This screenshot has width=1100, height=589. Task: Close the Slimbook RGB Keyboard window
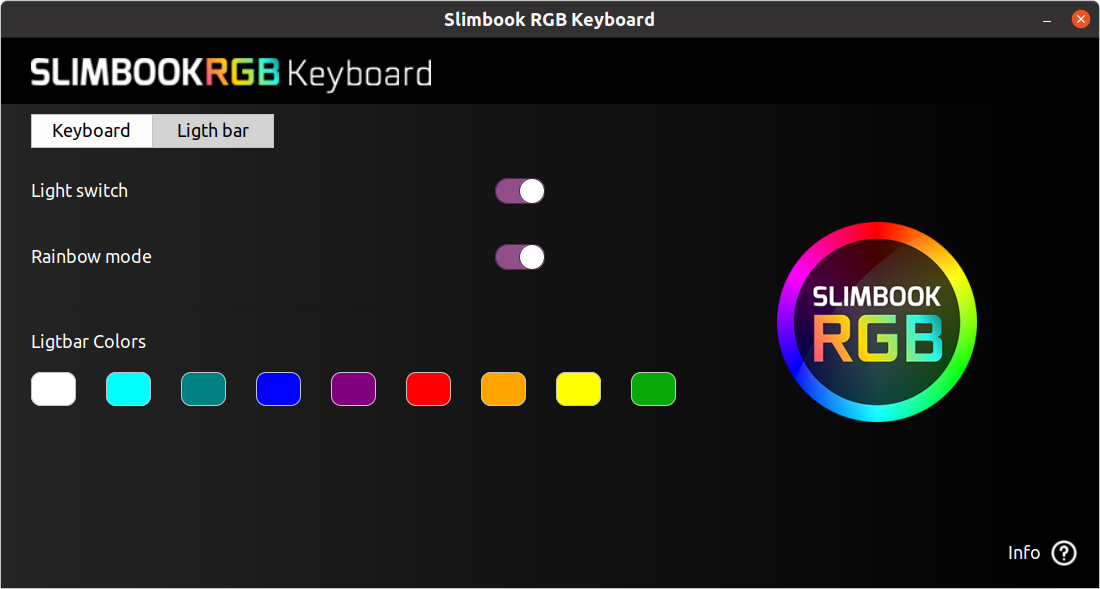tap(1080, 19)
